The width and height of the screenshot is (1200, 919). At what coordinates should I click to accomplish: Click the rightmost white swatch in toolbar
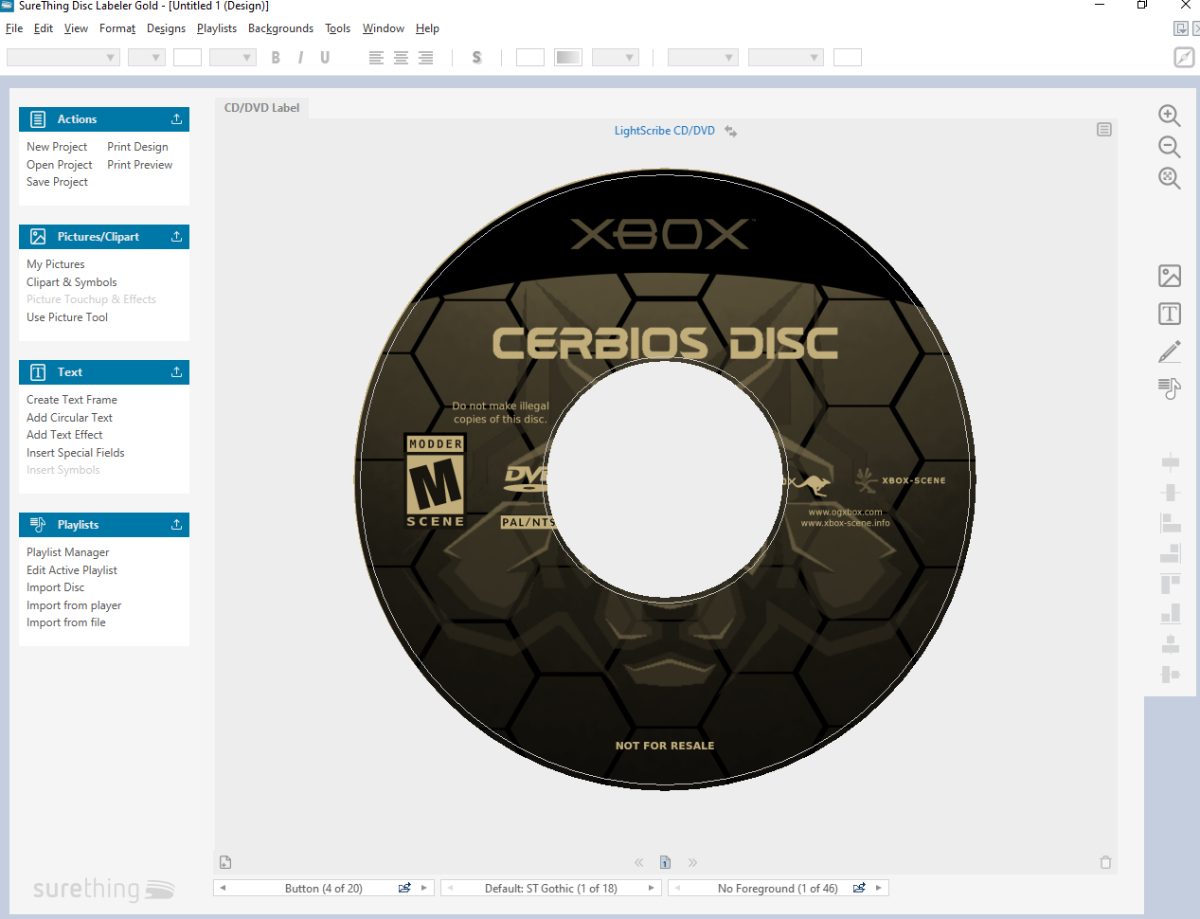click(847, 58)
